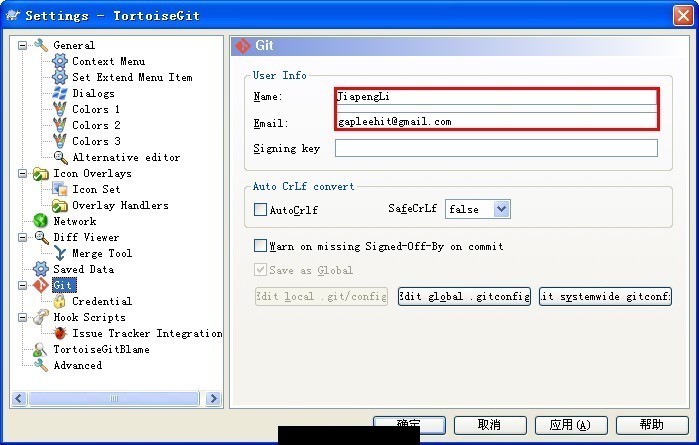Click the 取消 cancel button

pos(490,425)
